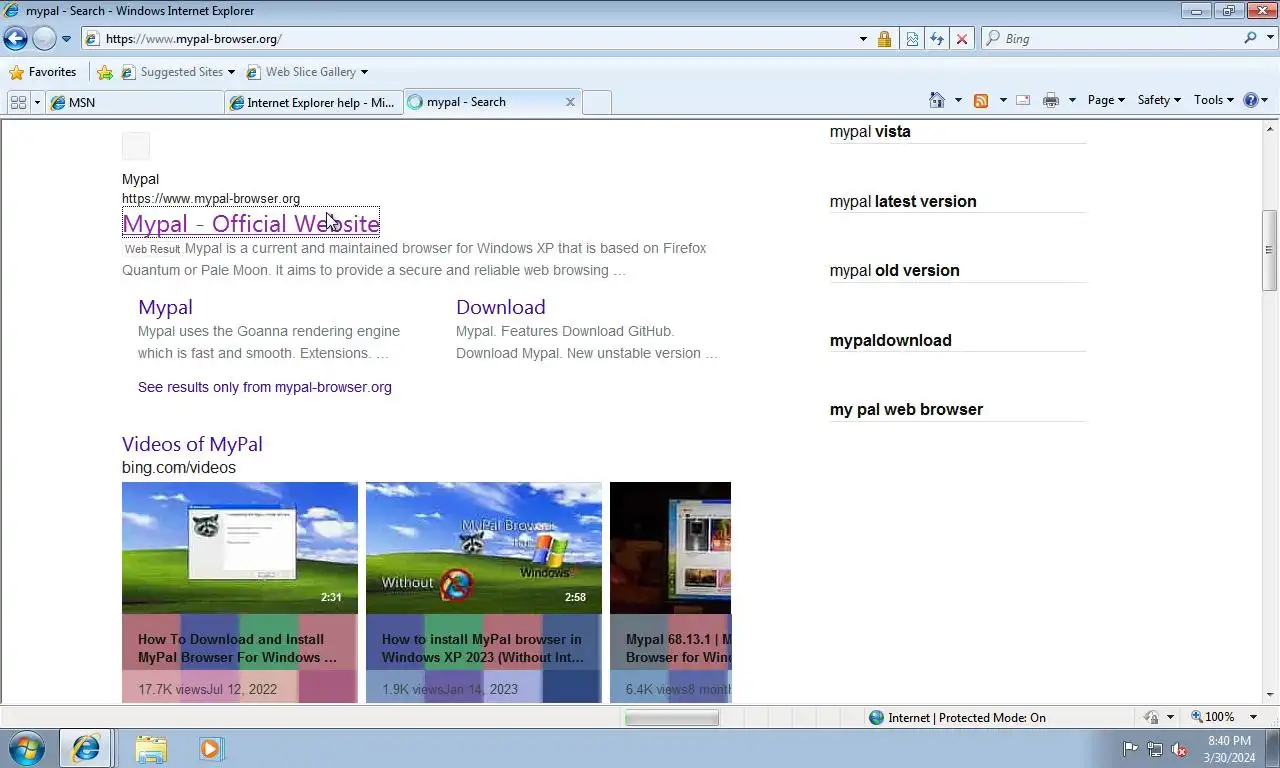1280x768 pixels.
Task: Open Windows Media Player taskbar icon
Action: coord(211,748)
